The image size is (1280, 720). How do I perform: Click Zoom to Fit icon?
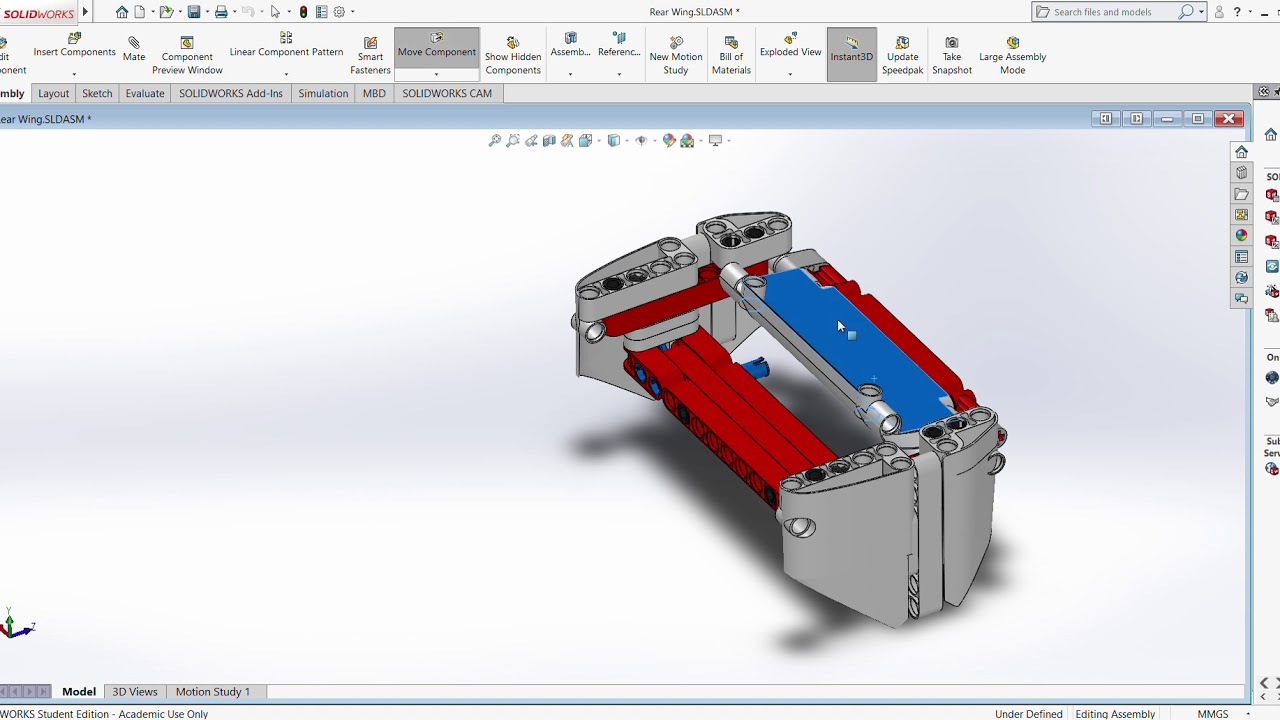coord(494,141)
